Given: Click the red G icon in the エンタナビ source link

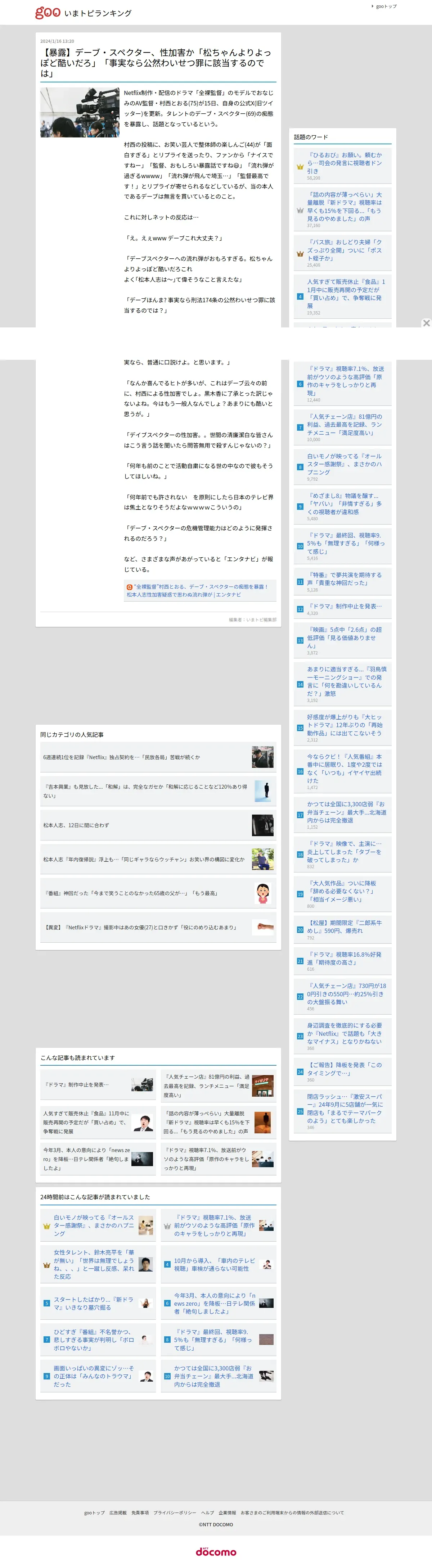Looking at the screenshot, I should click(x=129, y=587).
